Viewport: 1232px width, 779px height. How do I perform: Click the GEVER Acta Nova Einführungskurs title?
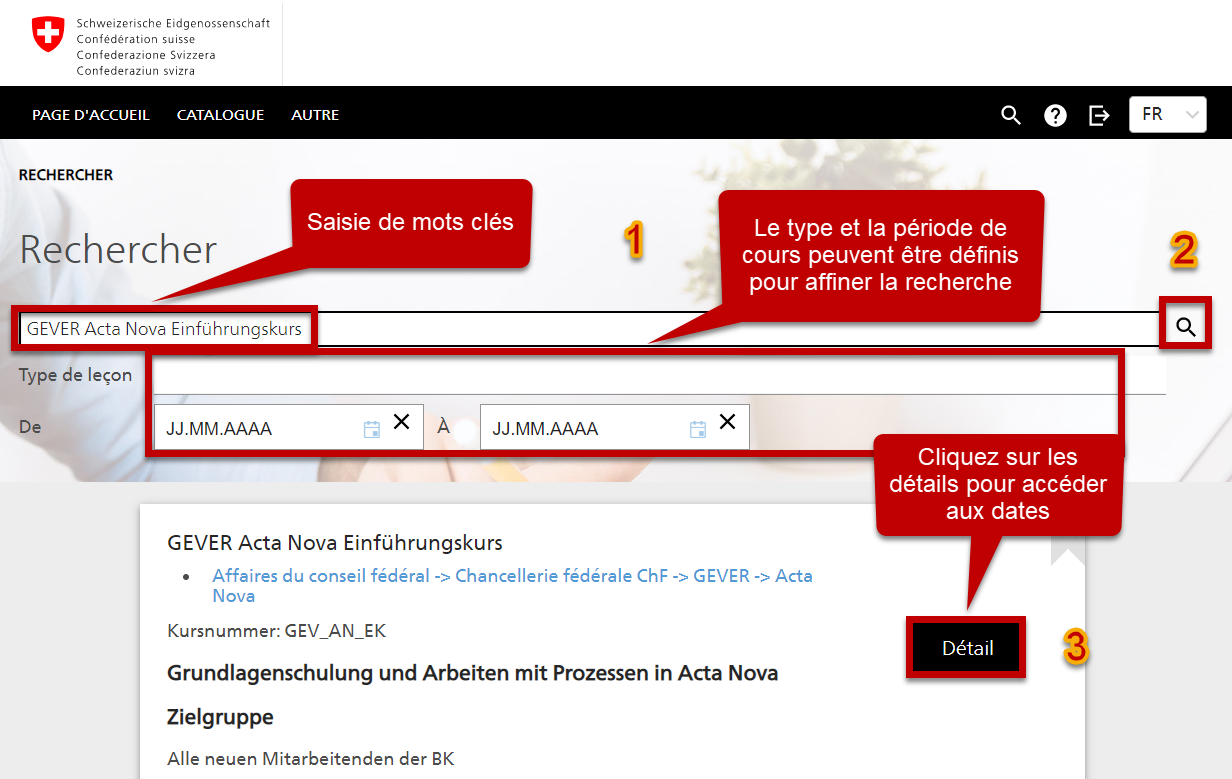[x=335, y=543]
